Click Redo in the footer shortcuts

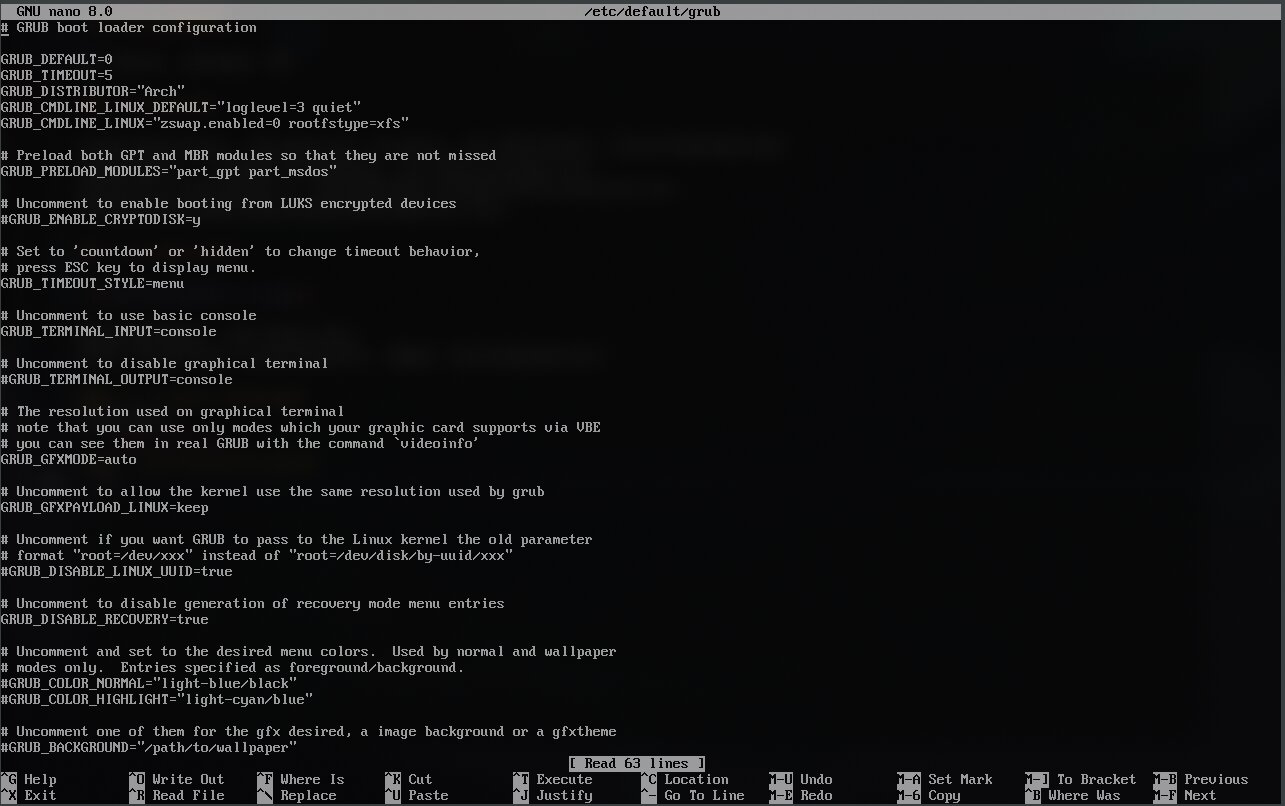pyautogui.click(x=816, y=795)
